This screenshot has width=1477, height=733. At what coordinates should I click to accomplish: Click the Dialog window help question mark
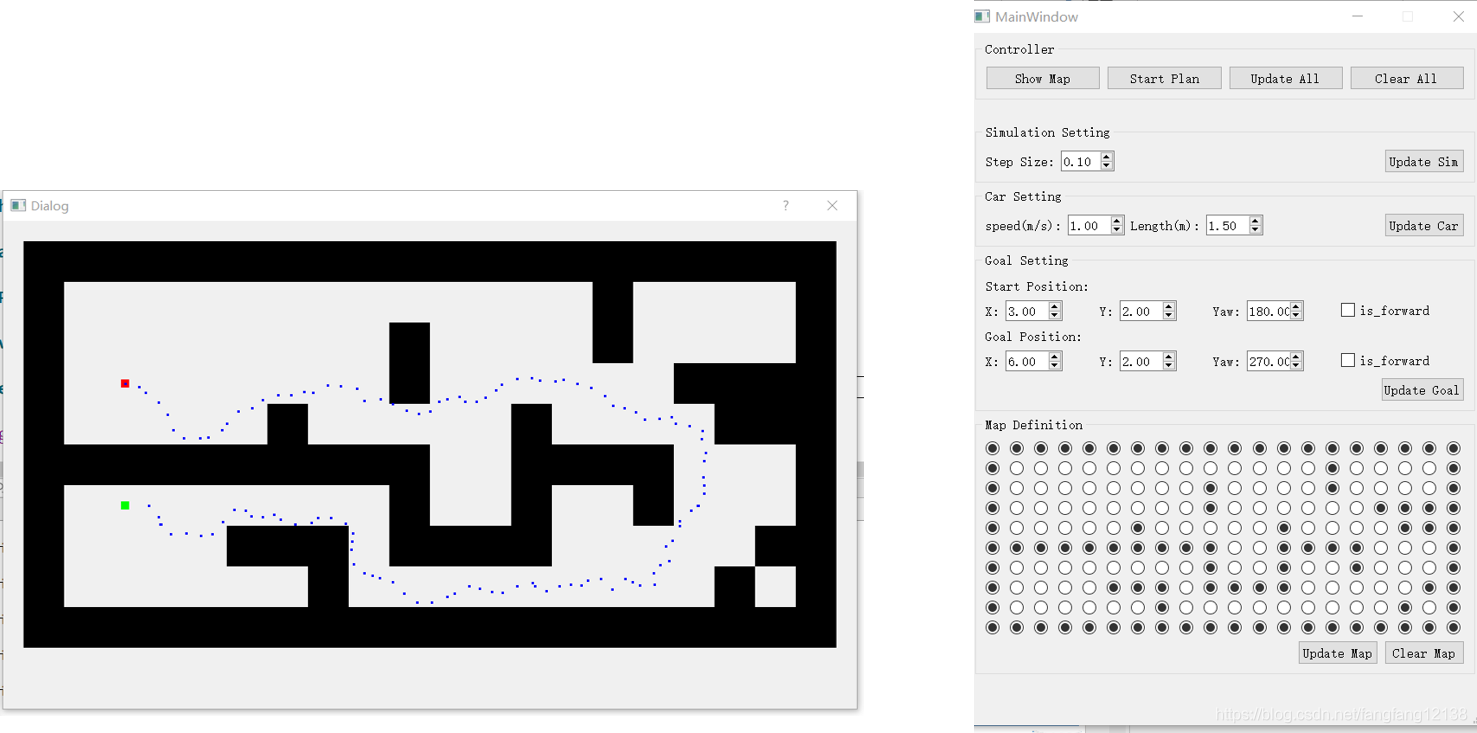tap(786, 205)
